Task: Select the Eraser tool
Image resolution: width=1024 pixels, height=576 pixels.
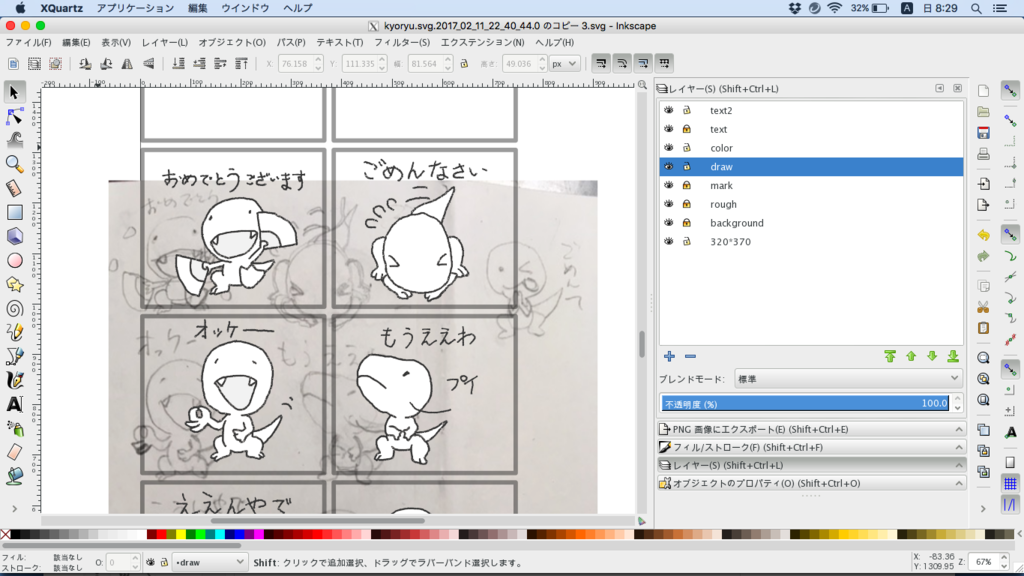Action: [14, 453]
